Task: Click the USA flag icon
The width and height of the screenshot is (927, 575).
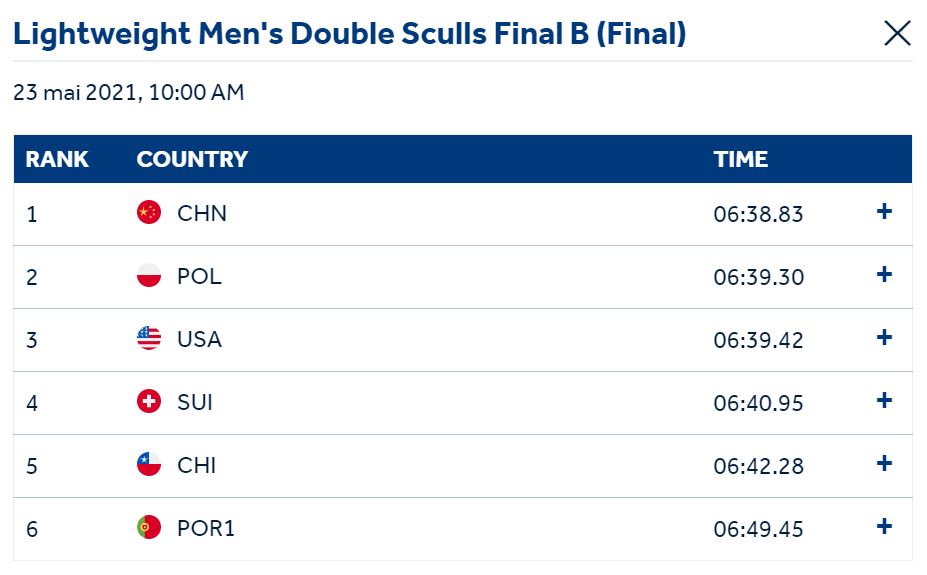Action: coord(149,339)
